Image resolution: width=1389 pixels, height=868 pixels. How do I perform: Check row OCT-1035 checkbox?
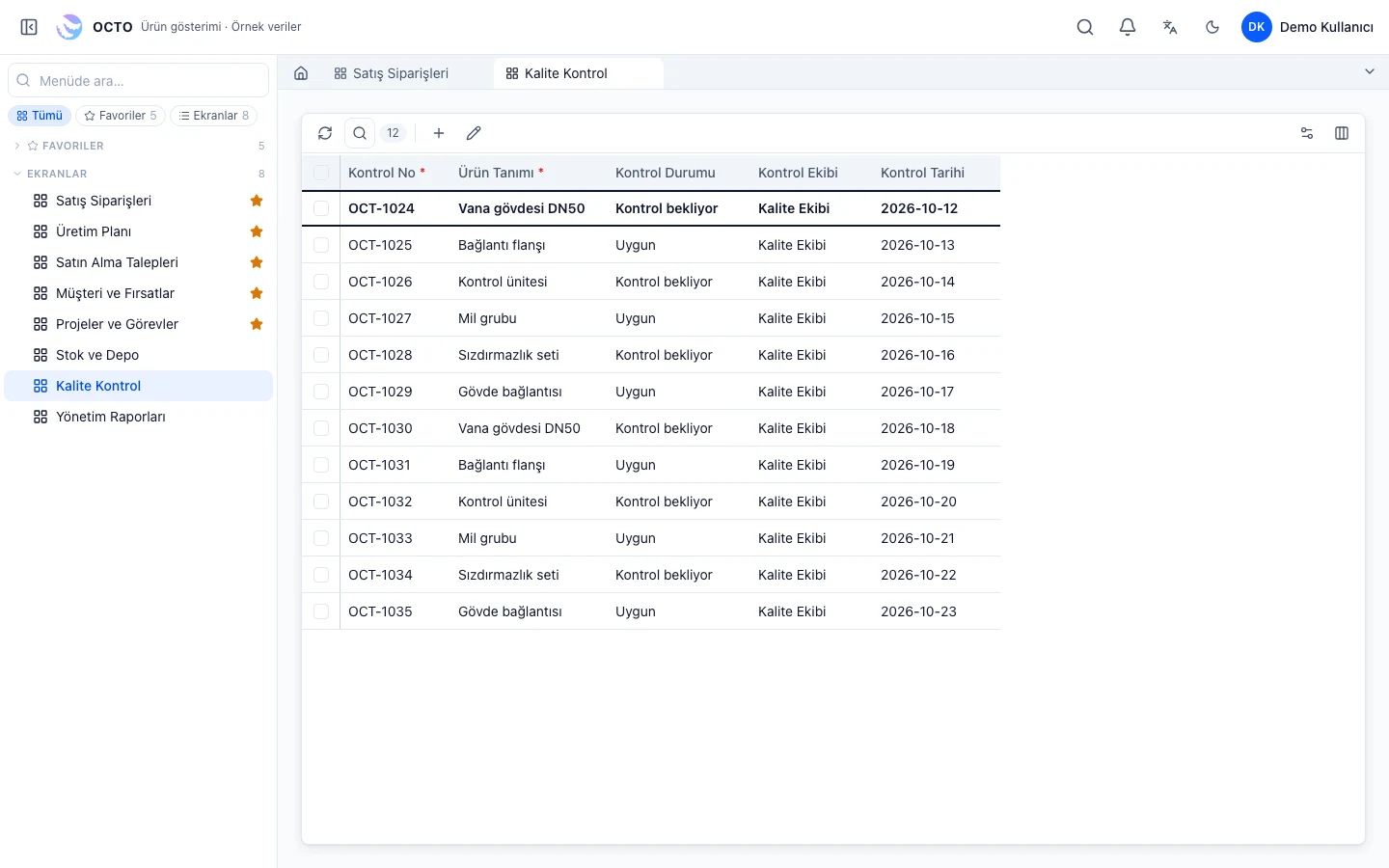[321, 611]
